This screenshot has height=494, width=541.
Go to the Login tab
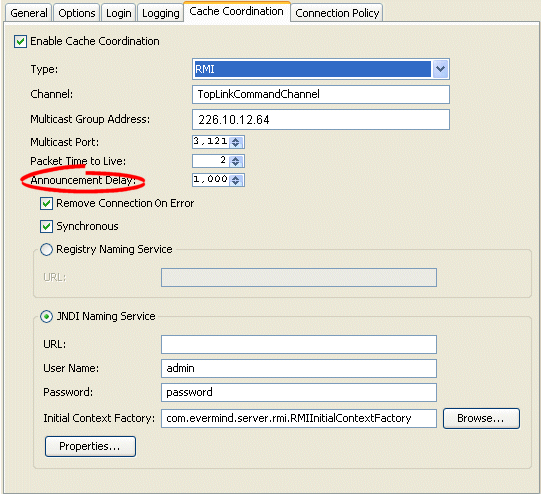(118, 13)
